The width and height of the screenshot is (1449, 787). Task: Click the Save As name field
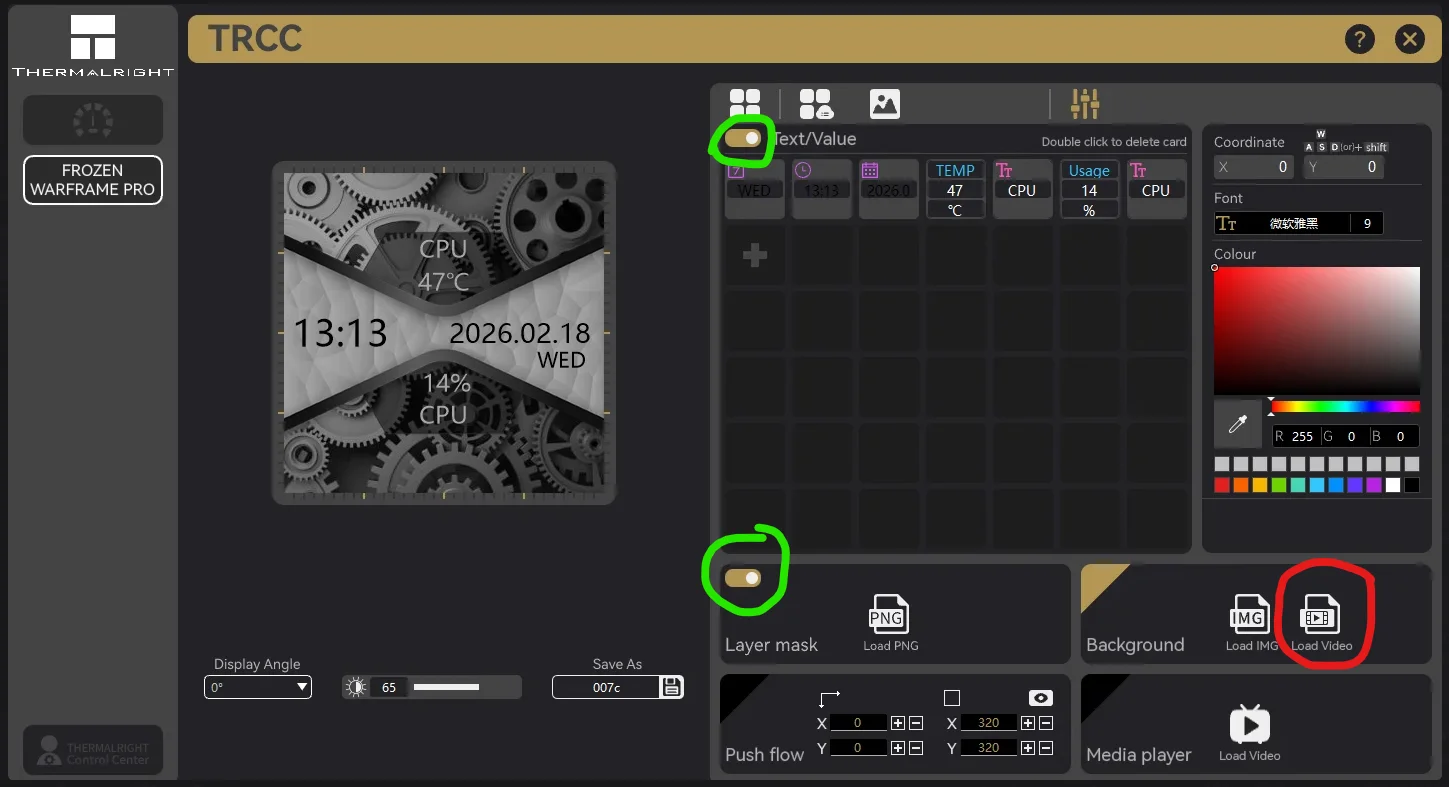pos(606,687)
